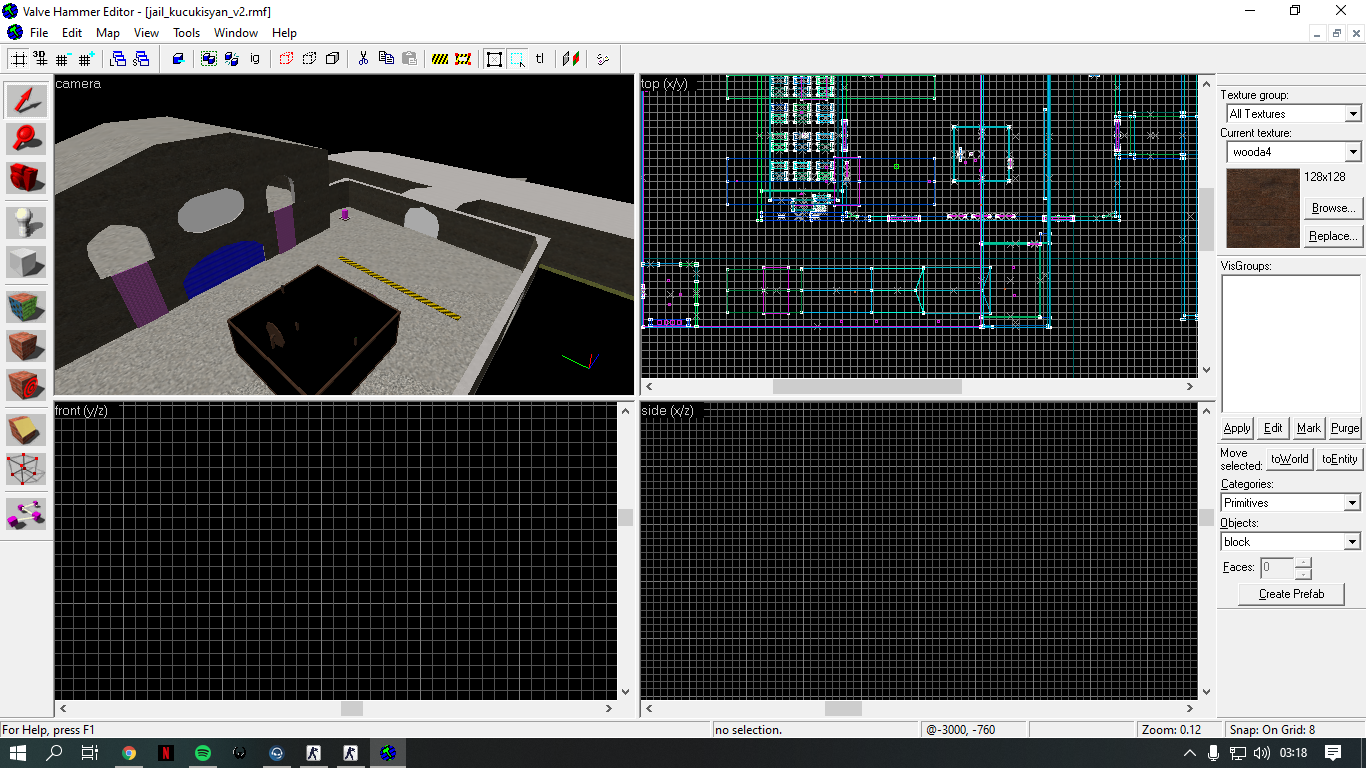Select the Camera tool
Screen dimensions: 1366x768
tap(27, 177)
